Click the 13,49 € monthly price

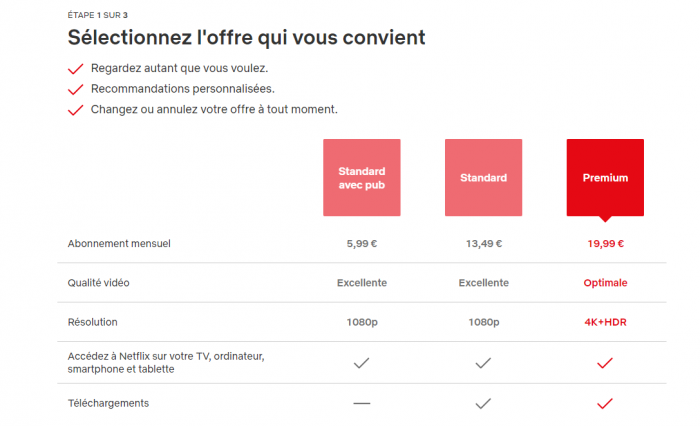click(x=483, y=244)
